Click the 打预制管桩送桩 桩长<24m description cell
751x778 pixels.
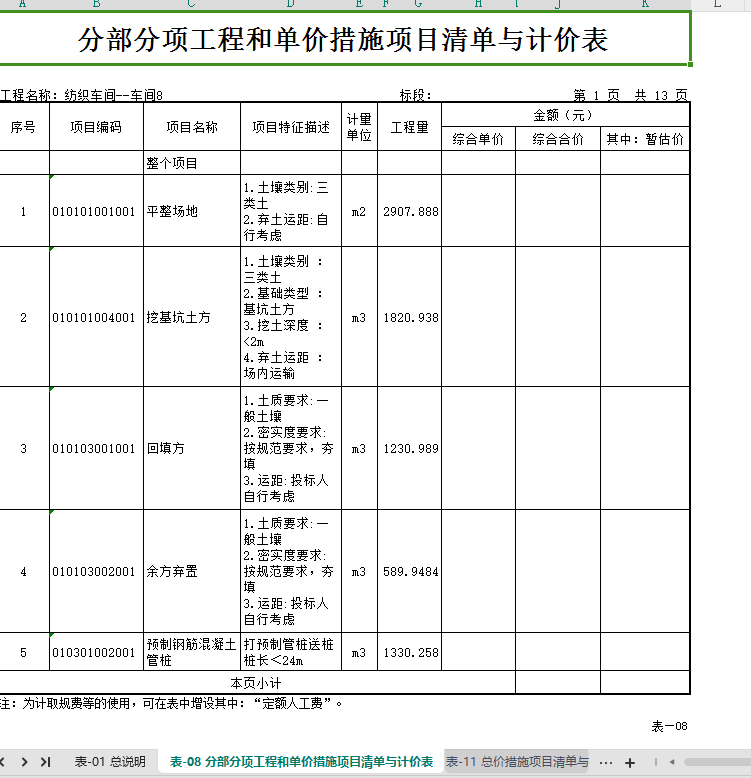291,652
